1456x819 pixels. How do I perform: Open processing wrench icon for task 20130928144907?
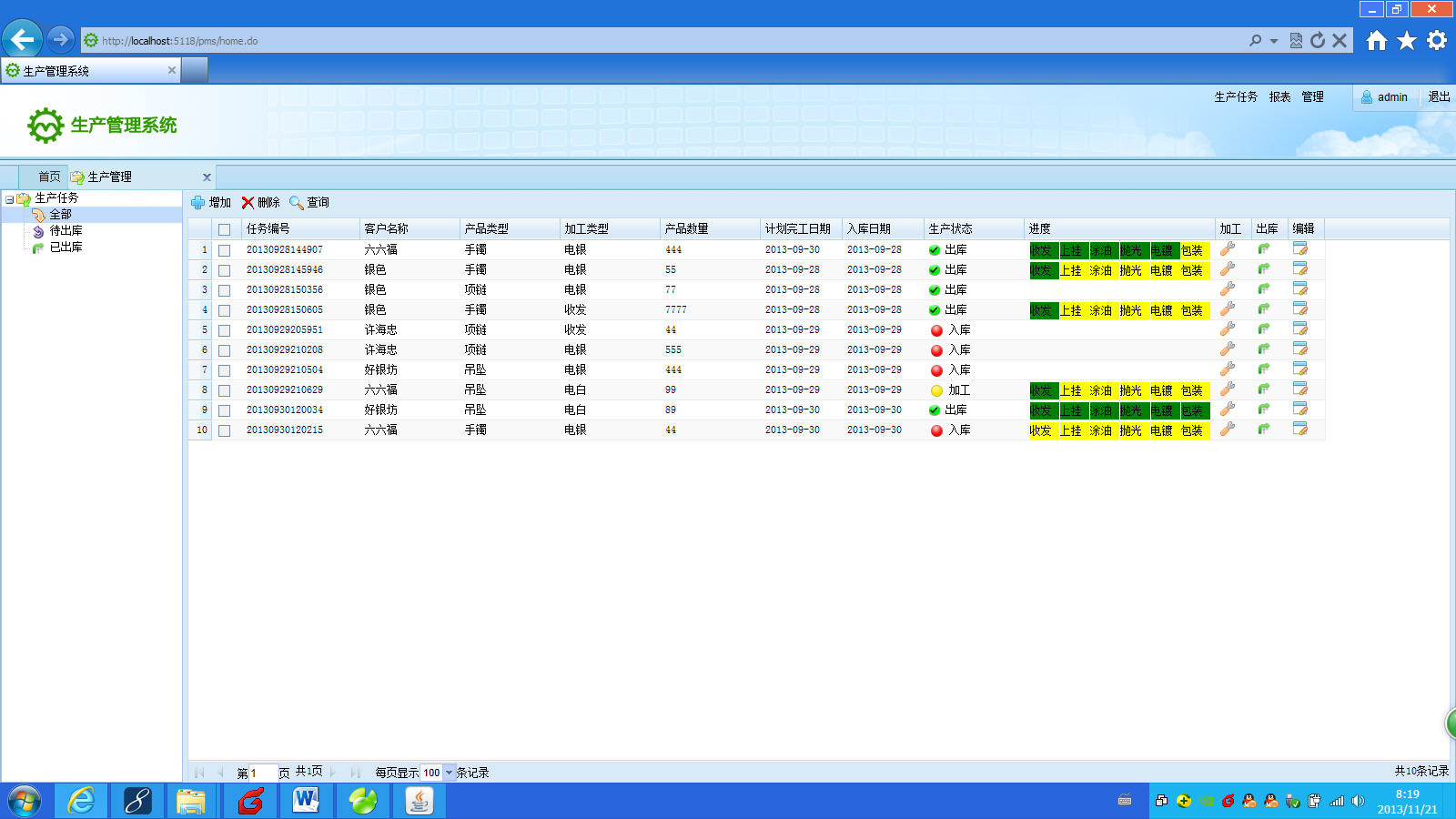coord(1228,249)
